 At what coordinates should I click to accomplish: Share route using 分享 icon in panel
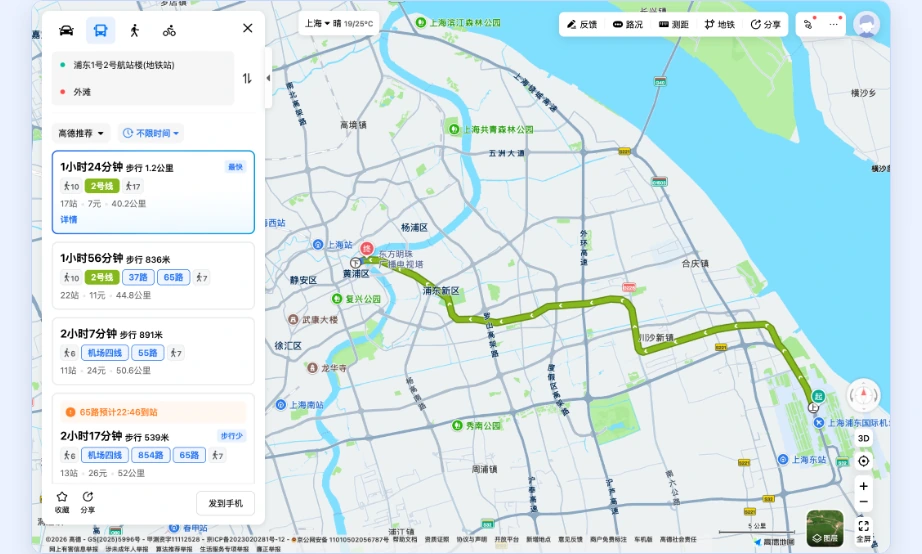pyautogui.click(x=88, y=502)
